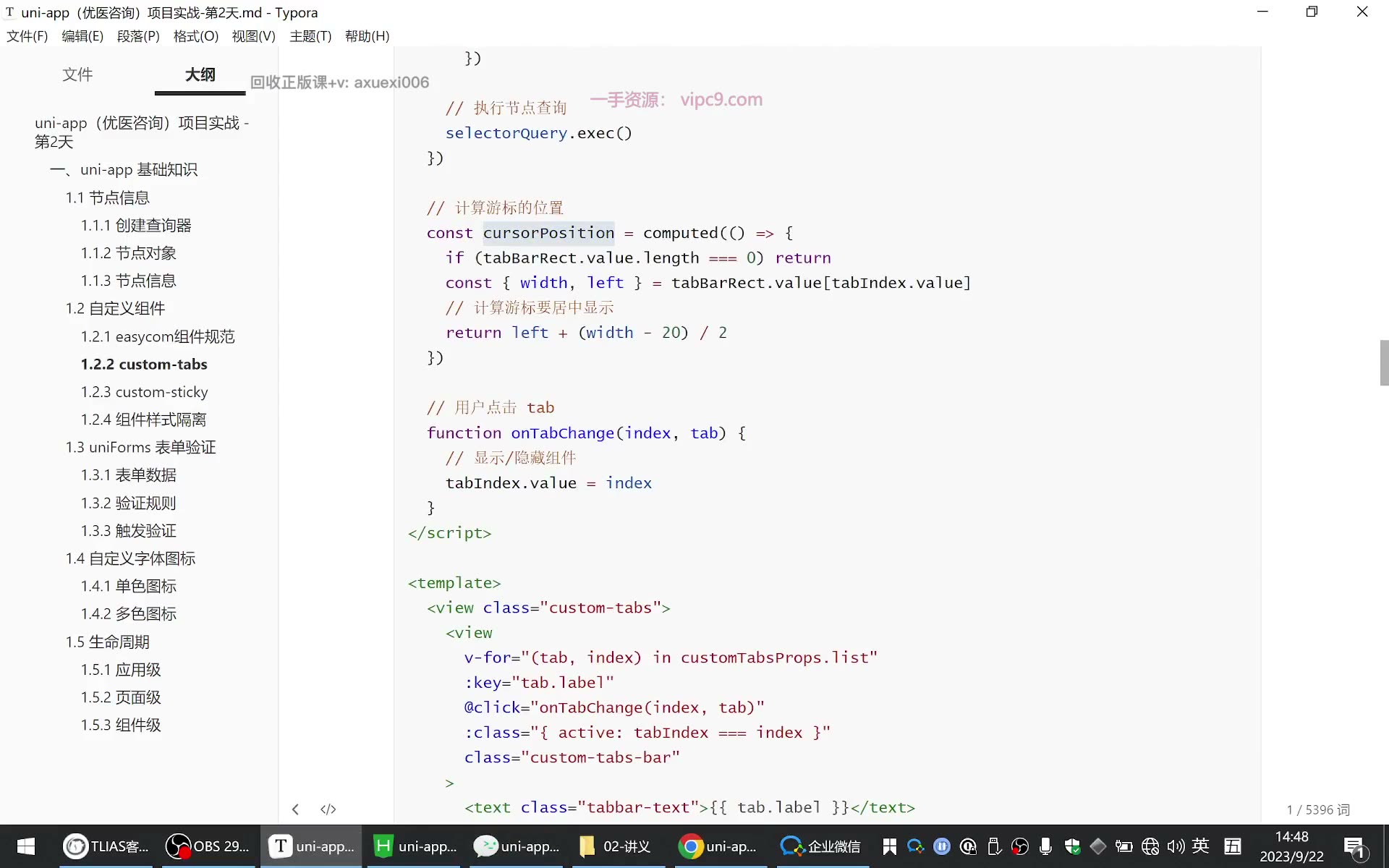Open Windows Security shield tray icon
The width and height of the screenshot is (1389, 868).
[1072, 846]
